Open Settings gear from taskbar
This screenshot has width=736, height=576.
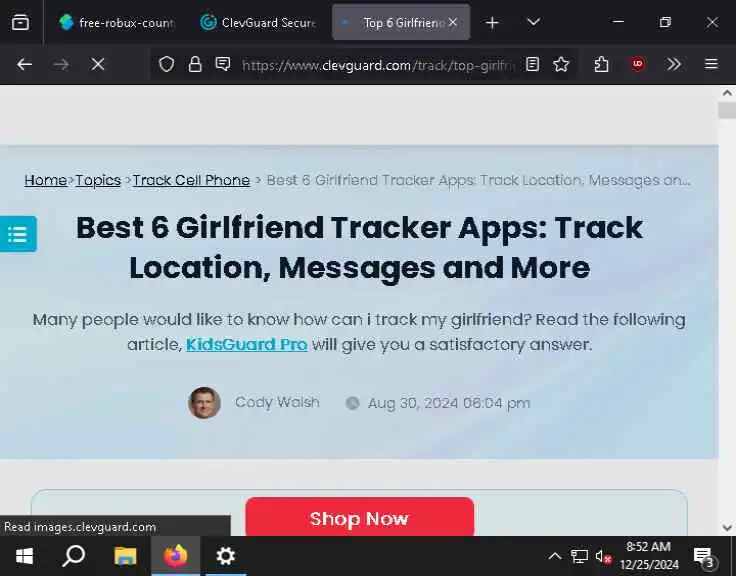pos(225,556)
